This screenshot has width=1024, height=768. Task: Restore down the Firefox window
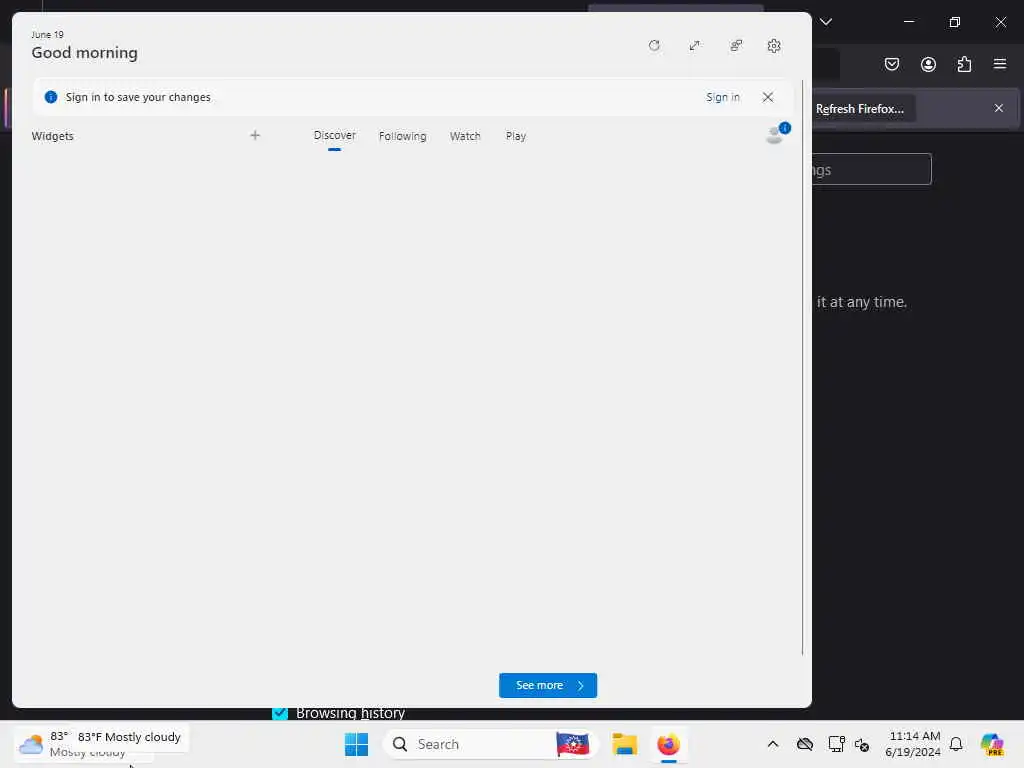pyautogui.click(x=955, y=22)
